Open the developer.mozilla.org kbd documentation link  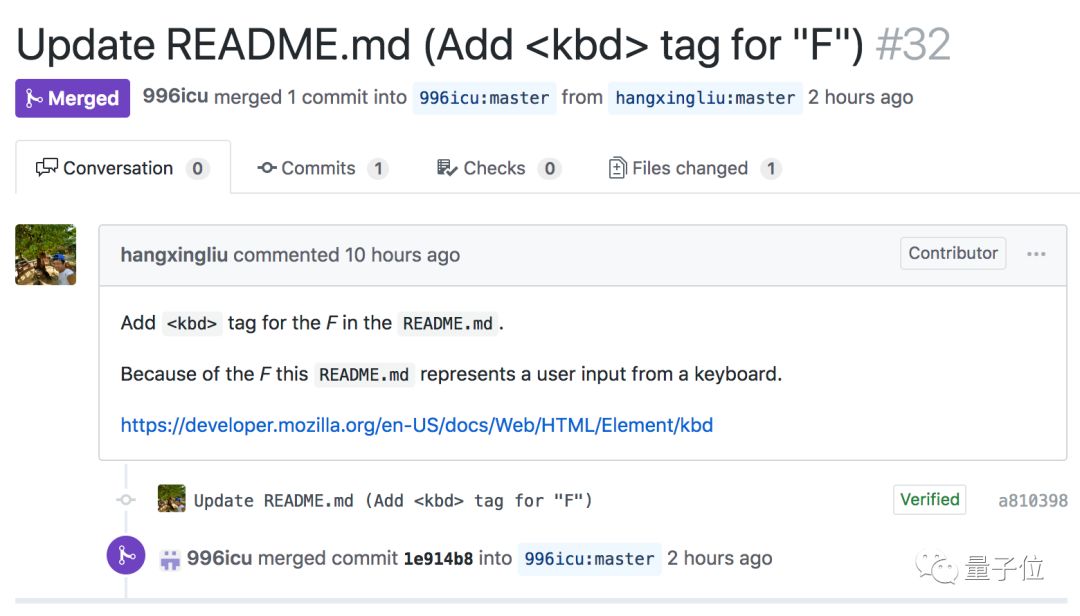click(416, 425)
